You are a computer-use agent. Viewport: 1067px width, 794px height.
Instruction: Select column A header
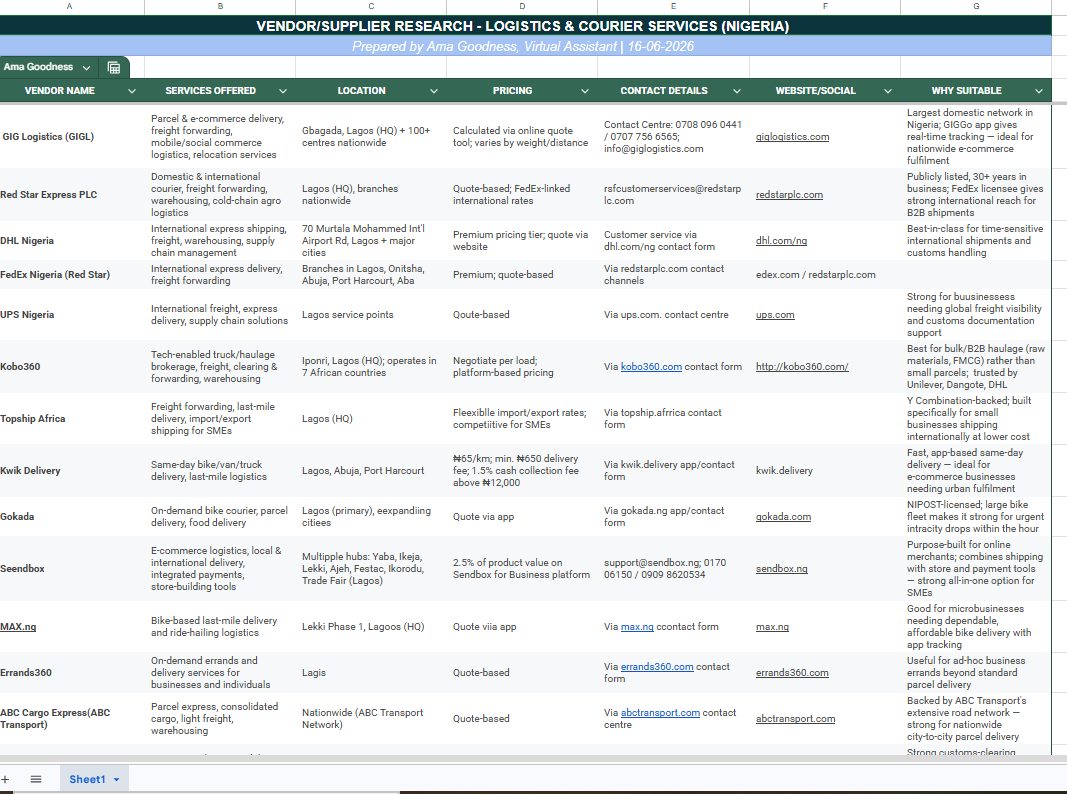click(x=69, y=6)
